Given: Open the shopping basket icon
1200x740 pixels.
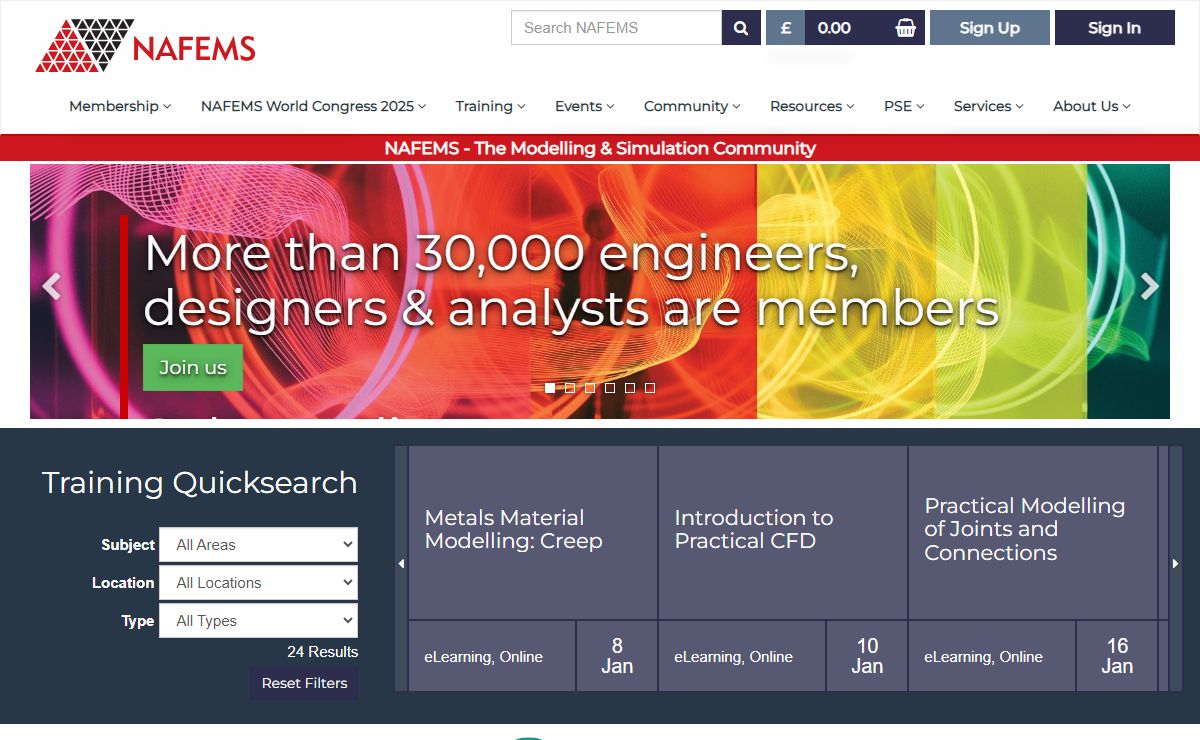Looking at the screenshot, I should point(905,28).
